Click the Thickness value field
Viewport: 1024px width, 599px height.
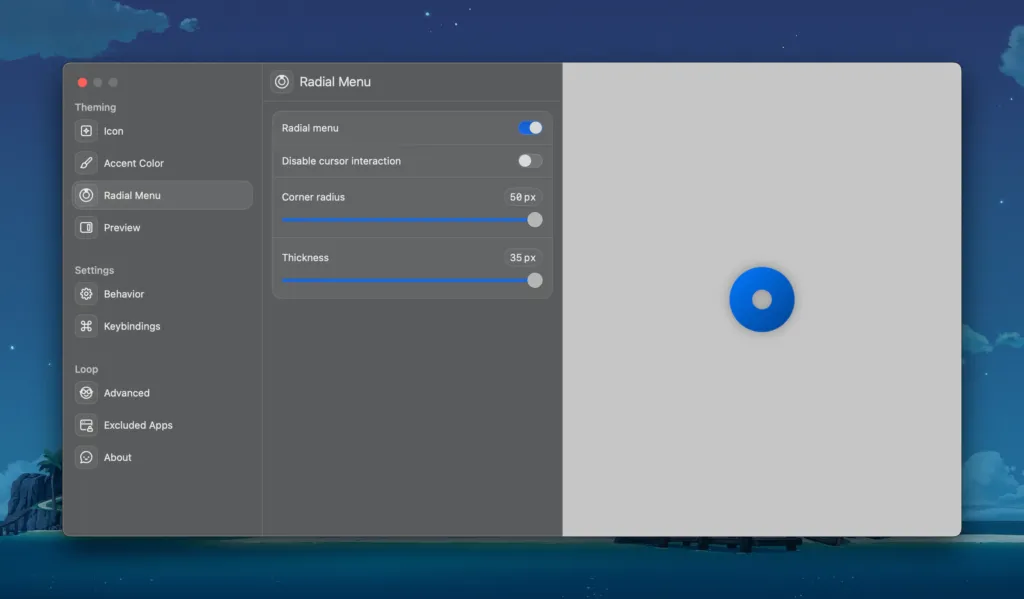[522, 258]
